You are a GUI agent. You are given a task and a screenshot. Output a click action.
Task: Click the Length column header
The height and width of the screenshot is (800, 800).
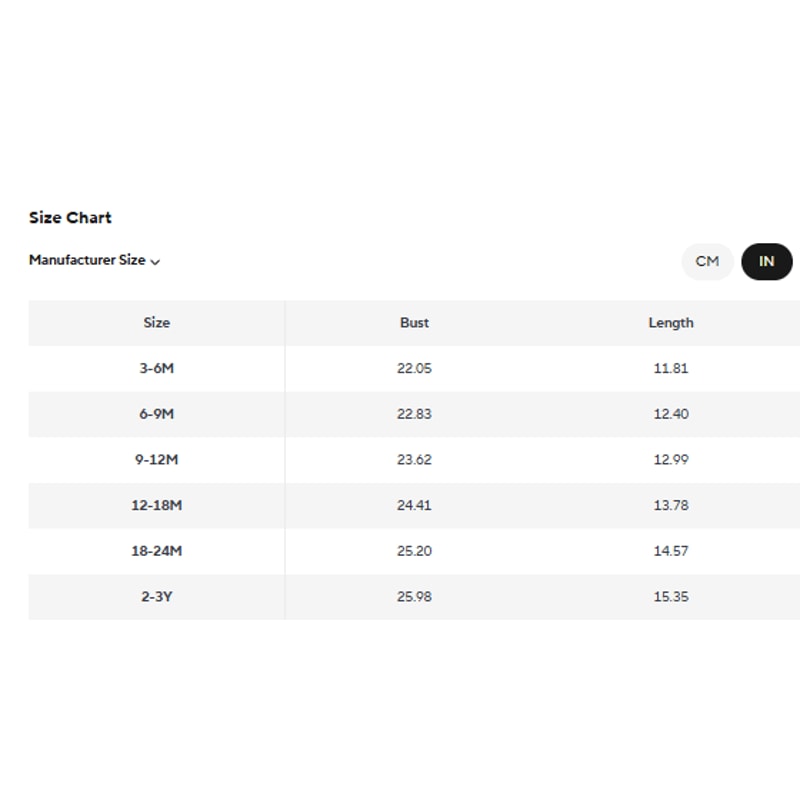(x=670, y=323)
